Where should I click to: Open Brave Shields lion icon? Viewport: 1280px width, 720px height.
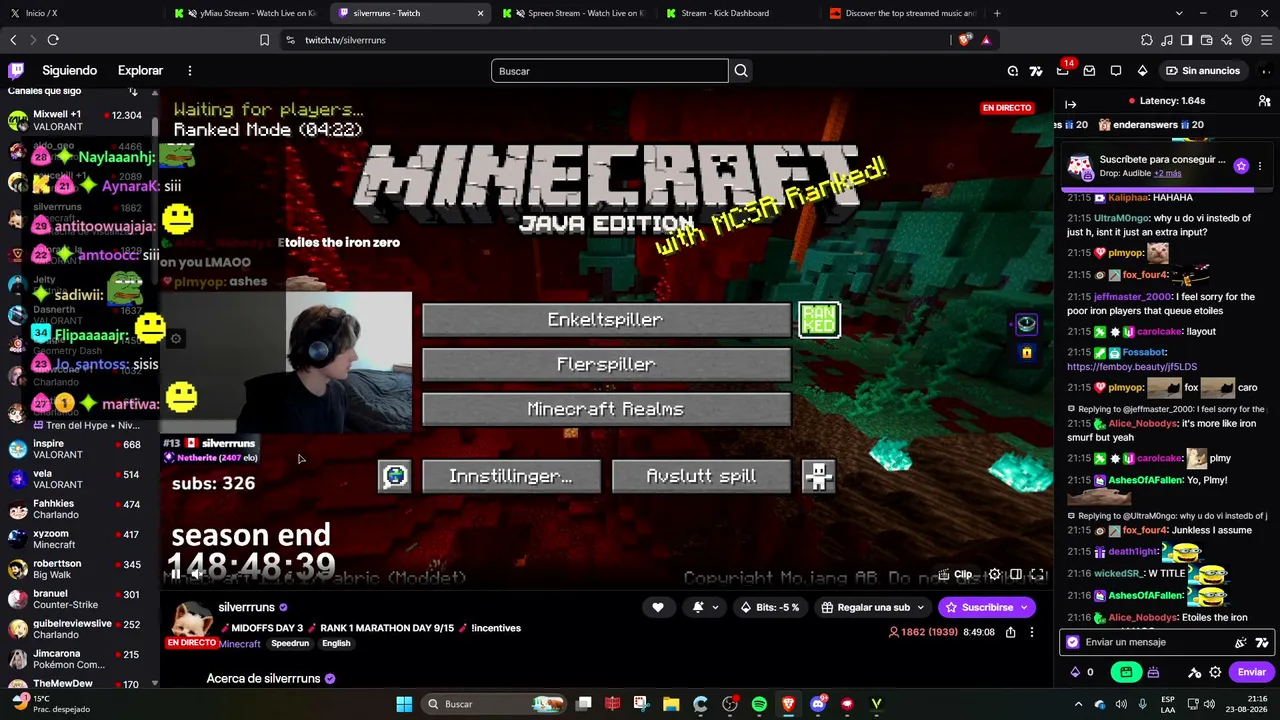964,40
